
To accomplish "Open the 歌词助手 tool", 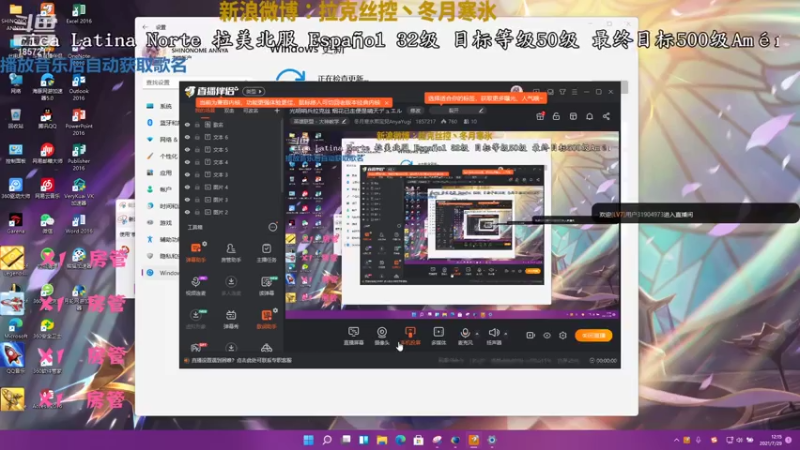I will tap(266, 319).
